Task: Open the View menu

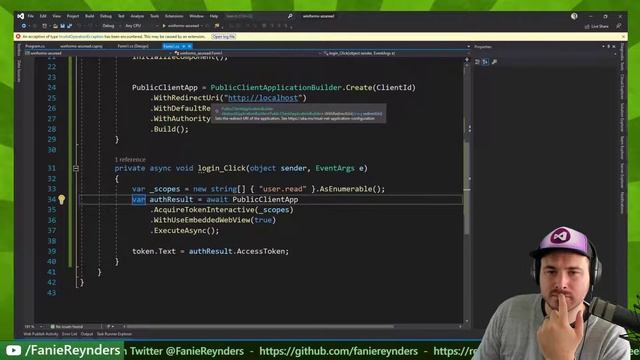Action: click(56, 16)
